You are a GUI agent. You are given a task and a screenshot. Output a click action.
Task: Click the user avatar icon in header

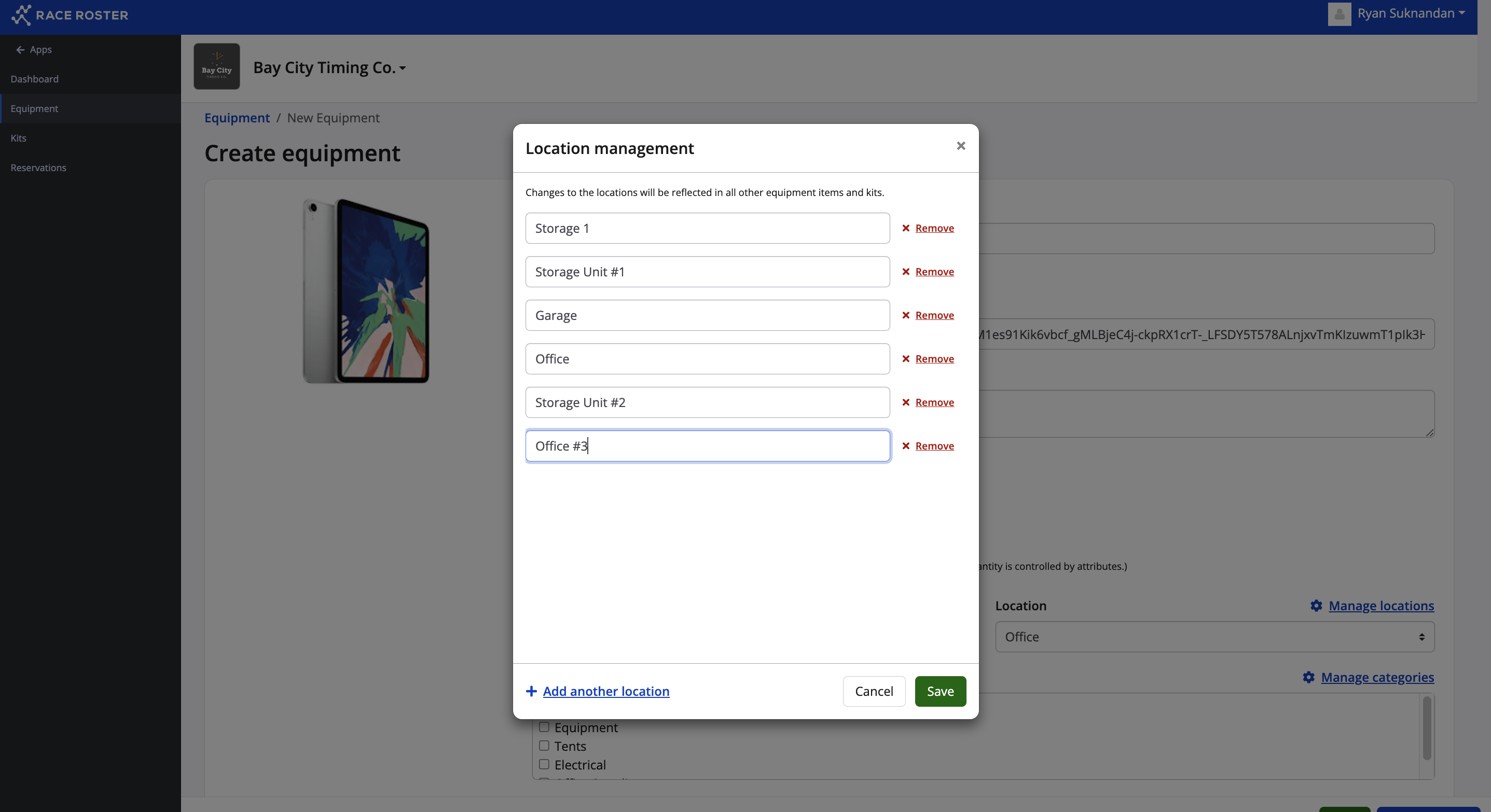click(x=1339, y=14)
